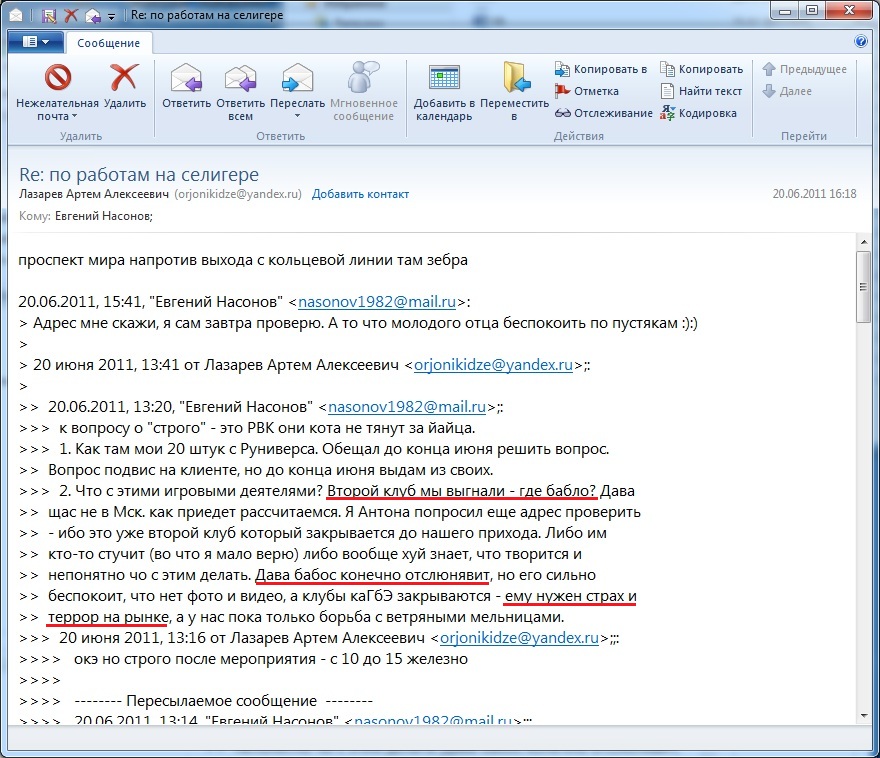Delete the message with Удалить

pyautogui.click(x=124, y=78)
